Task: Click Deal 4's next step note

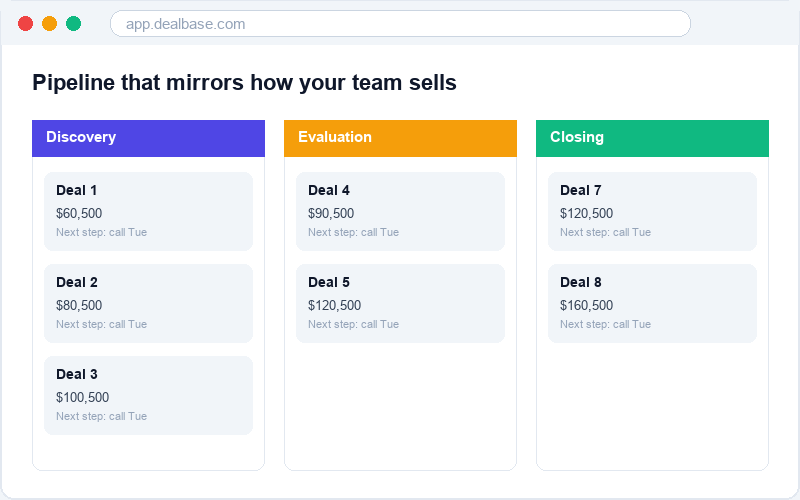Action: click(354, 232)
